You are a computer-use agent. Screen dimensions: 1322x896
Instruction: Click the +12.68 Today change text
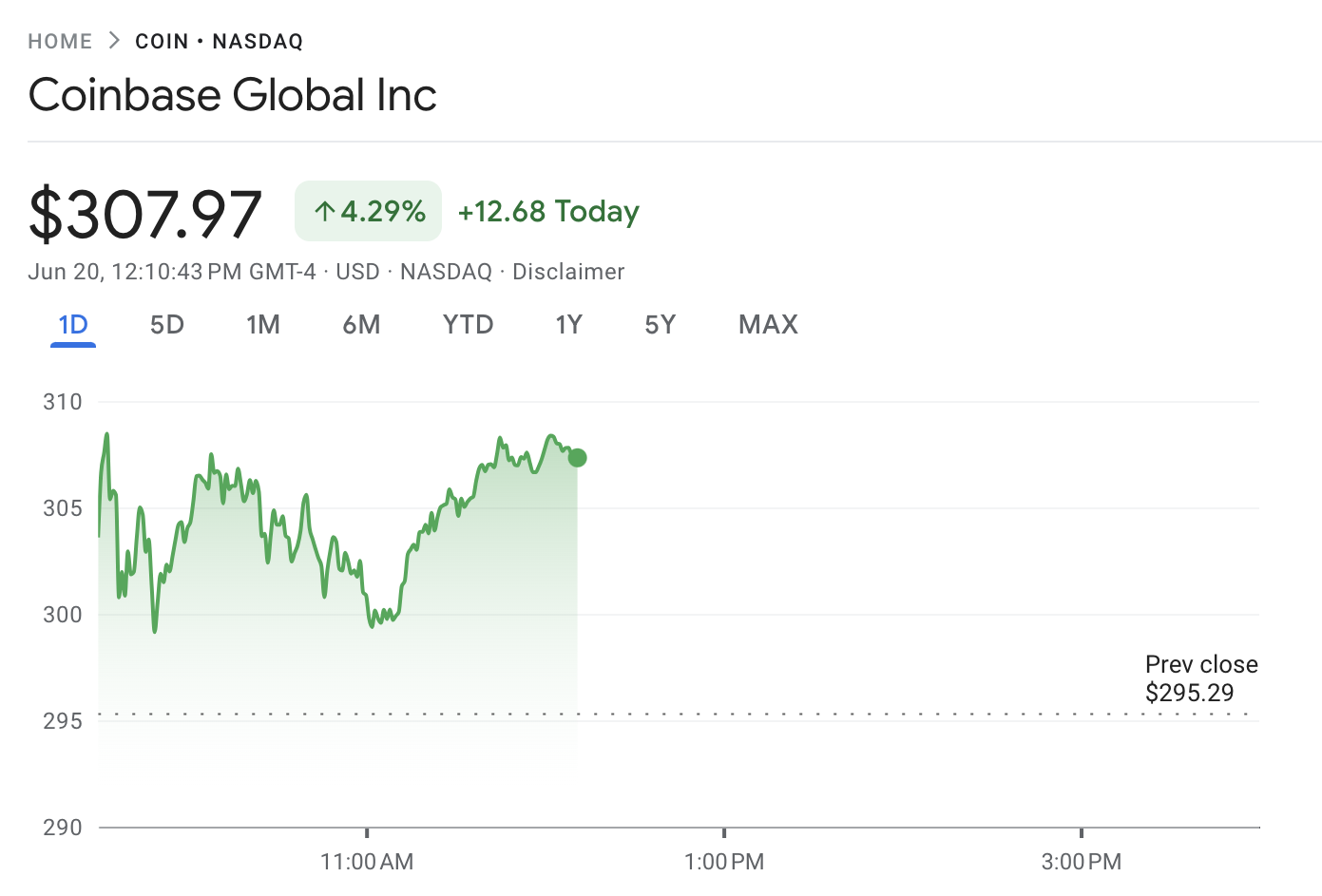(548, 211)
